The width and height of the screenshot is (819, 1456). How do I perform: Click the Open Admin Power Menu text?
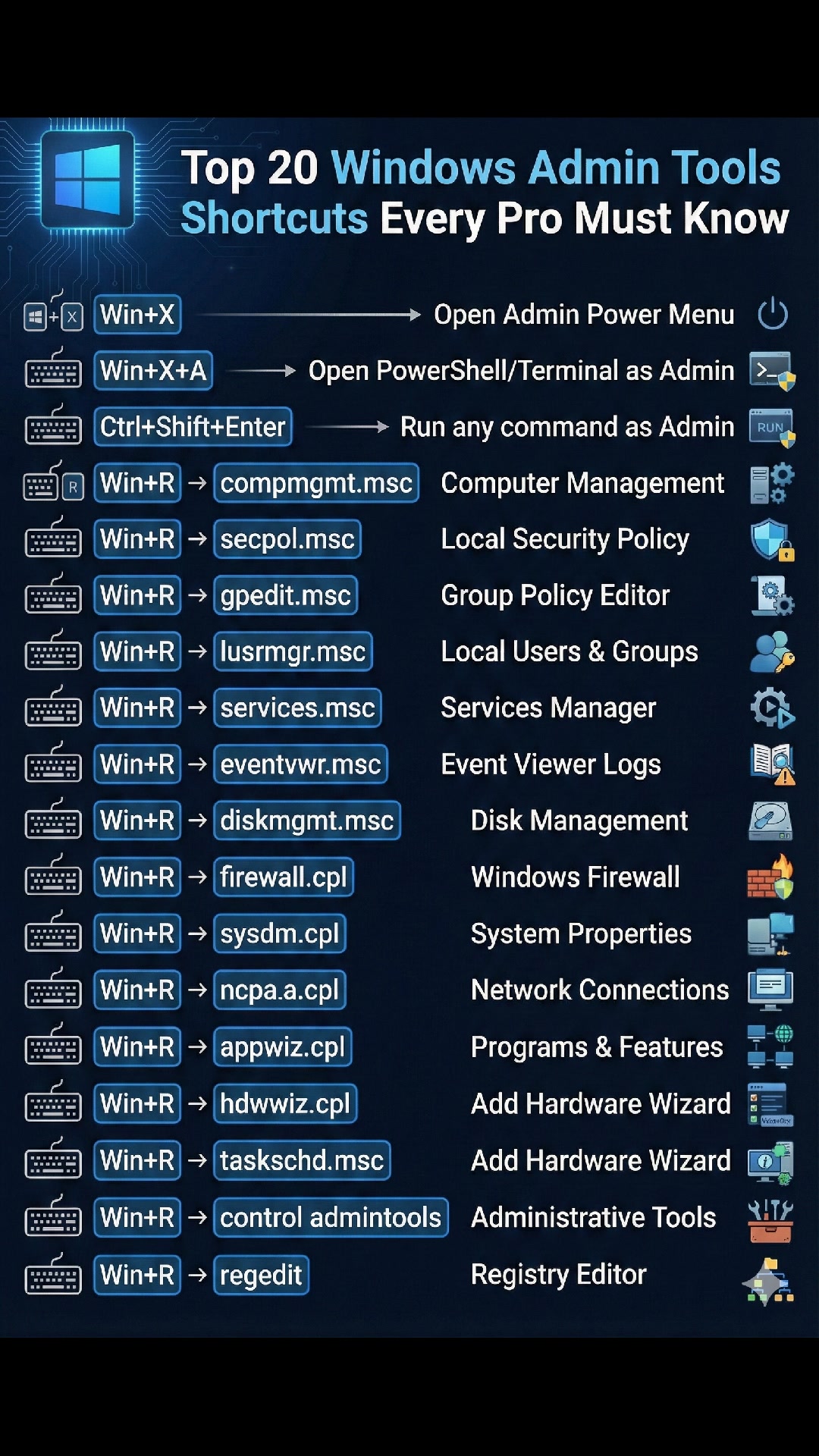coord(584,315)
